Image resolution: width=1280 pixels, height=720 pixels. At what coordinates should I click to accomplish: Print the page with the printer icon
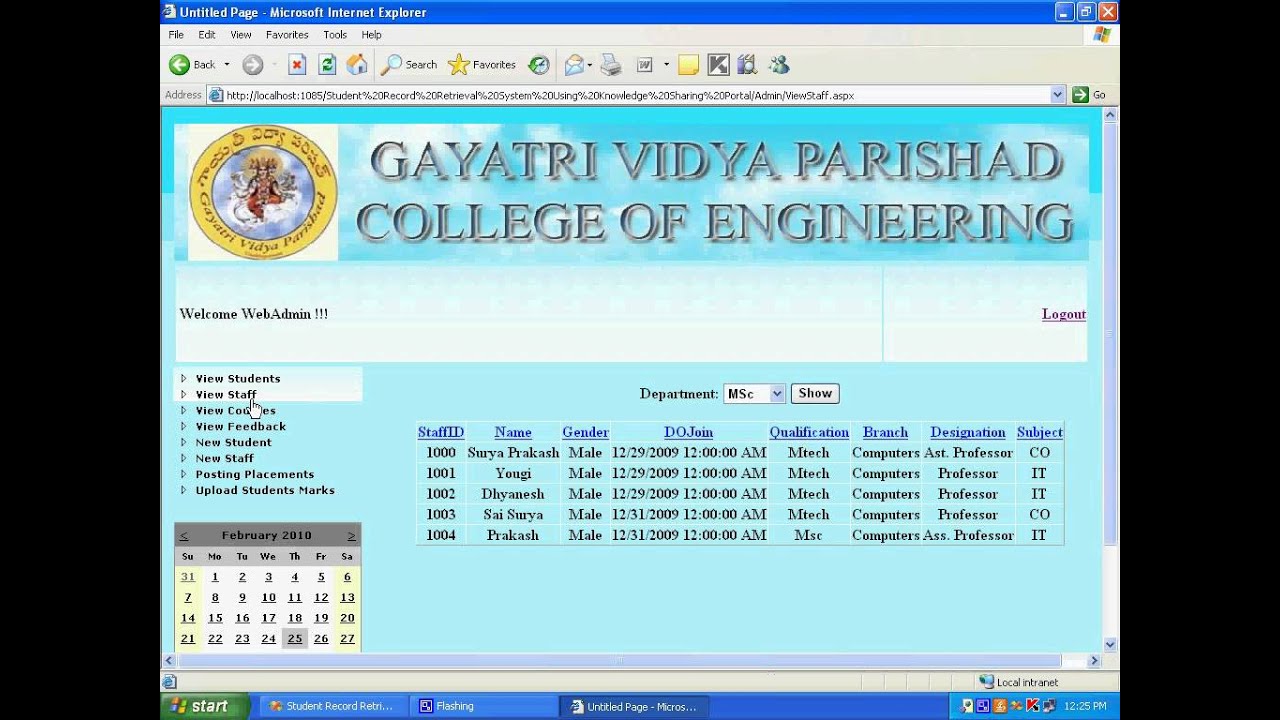coord(611,65)
